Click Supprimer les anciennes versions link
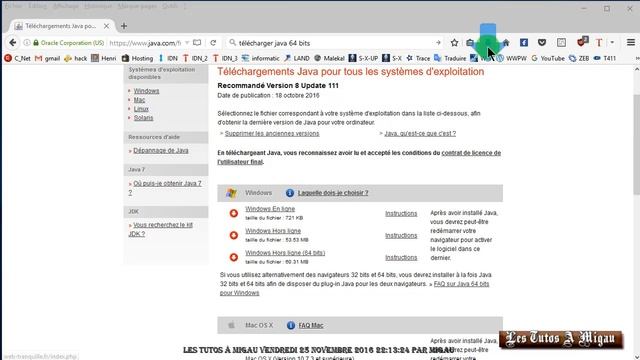 coord(272,133)
